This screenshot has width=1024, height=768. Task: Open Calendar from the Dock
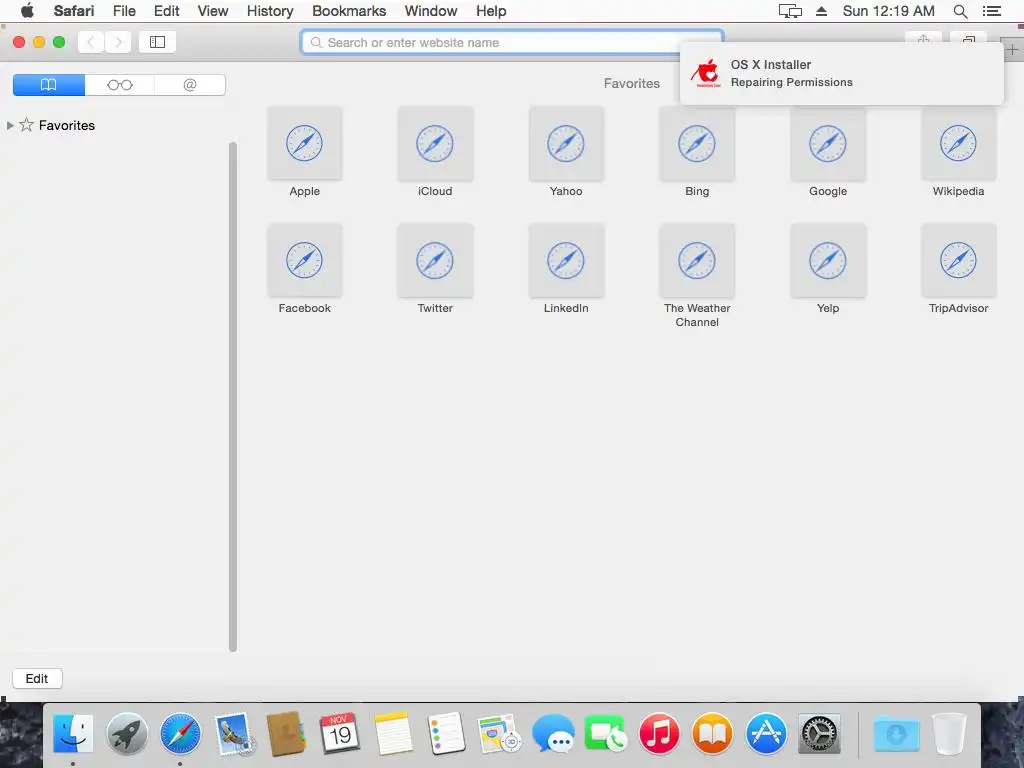[x=340, y=733]
